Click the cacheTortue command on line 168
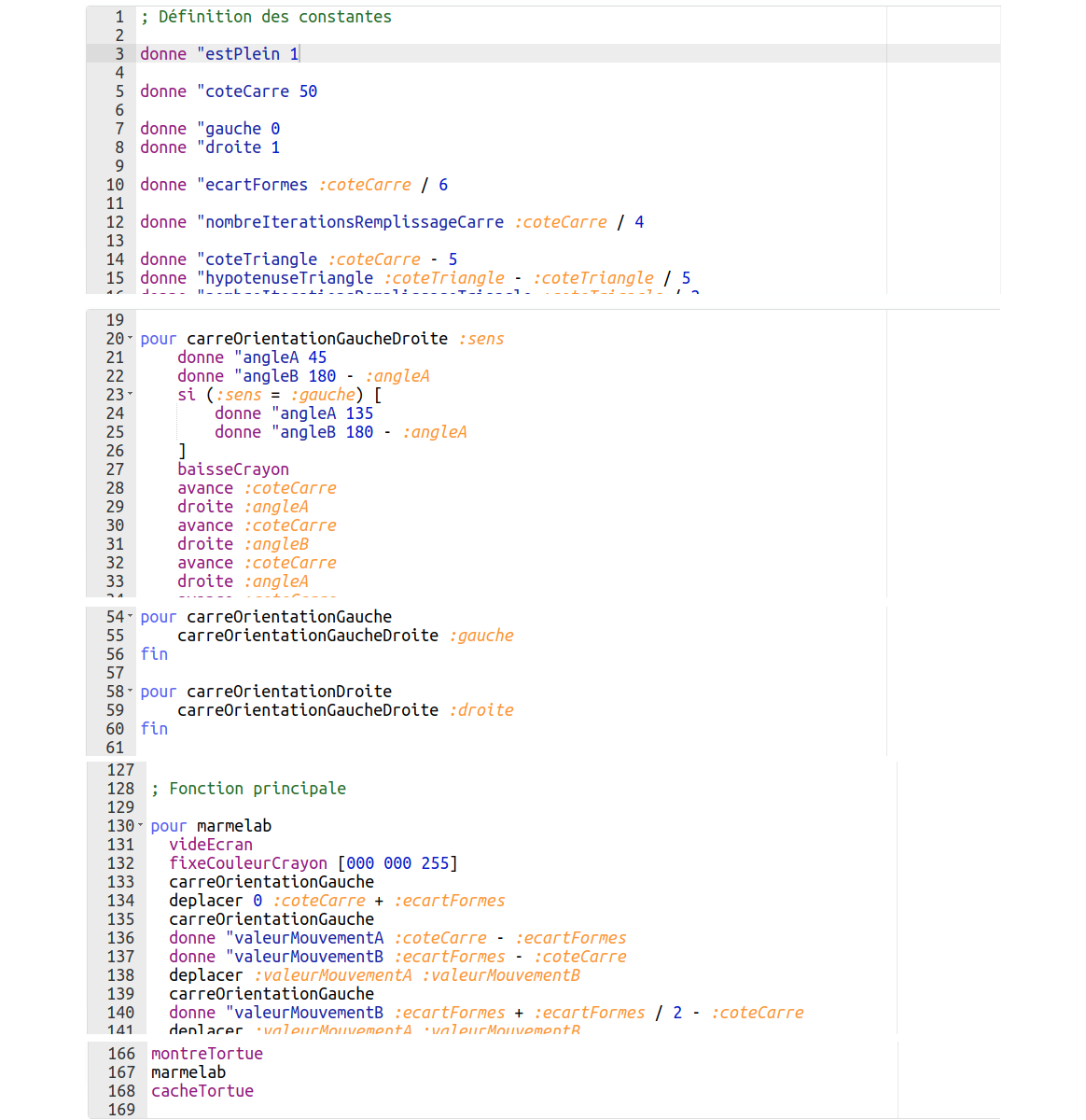This screenshot has width=1086, height=1120. (202, 1091)
